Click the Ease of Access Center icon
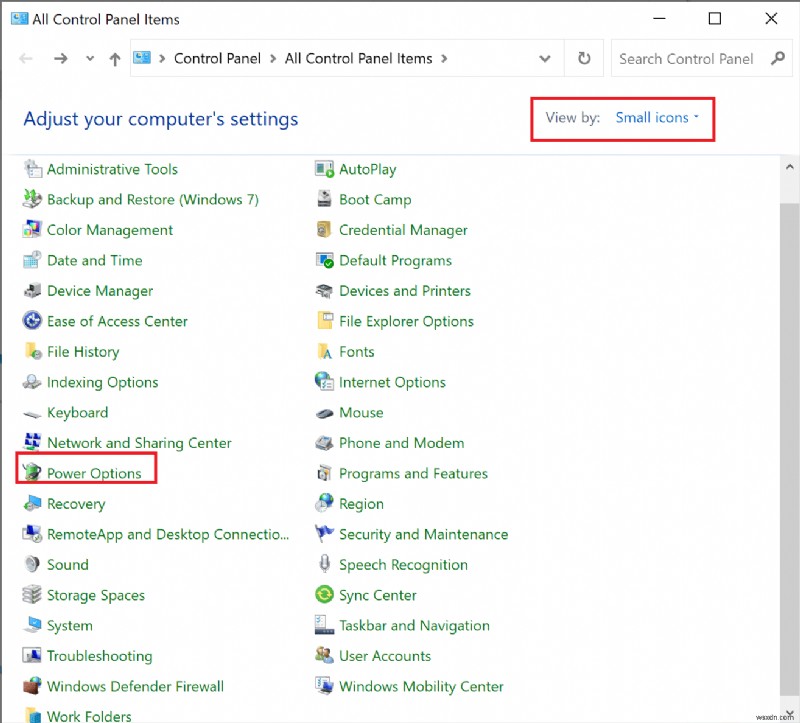 tap(32, 321)
